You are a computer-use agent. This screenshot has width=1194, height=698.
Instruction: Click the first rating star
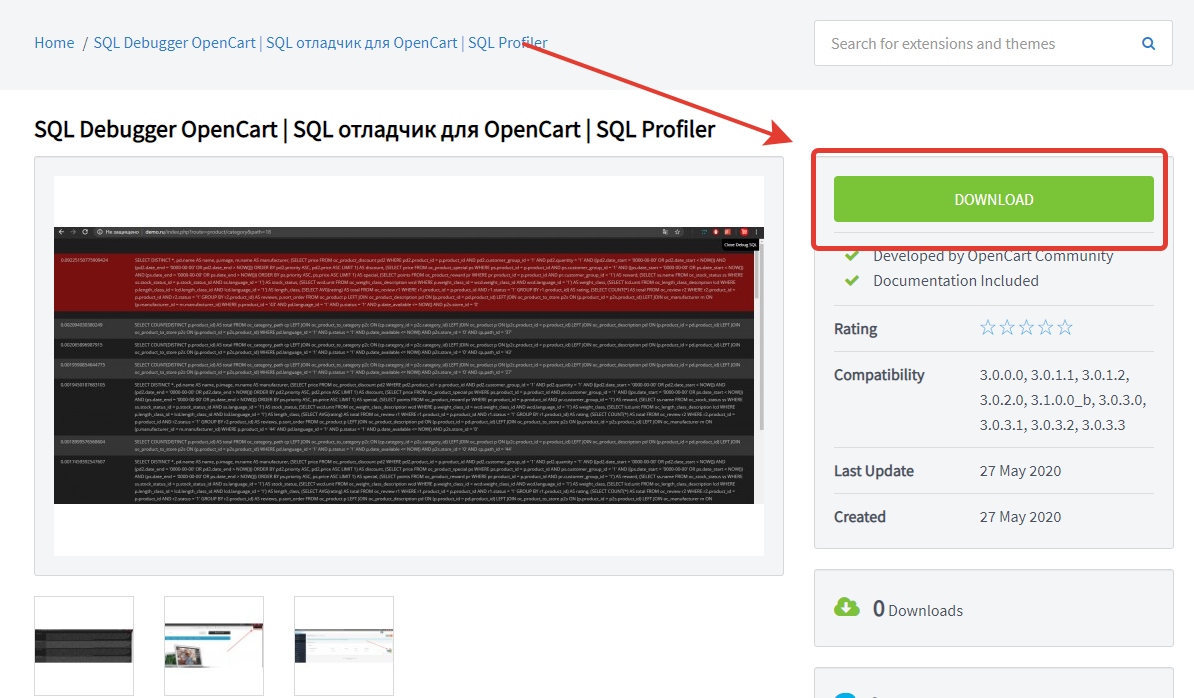point(988,328)
